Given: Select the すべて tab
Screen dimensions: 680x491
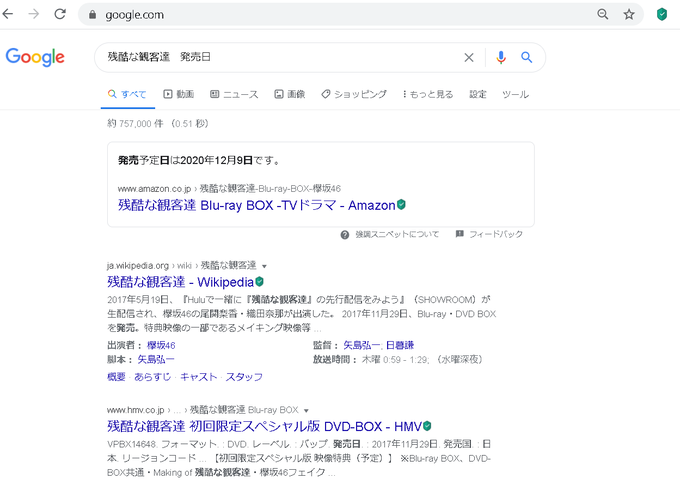Looking at the screenshot, I should 128,94.
